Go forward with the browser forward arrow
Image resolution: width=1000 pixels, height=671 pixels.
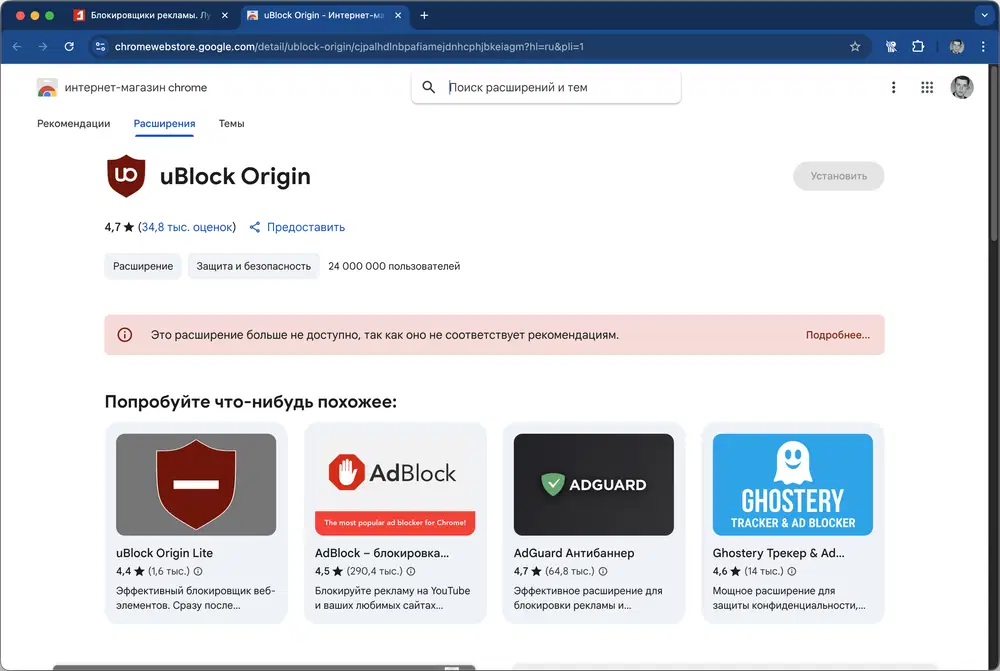pyautogui.click(x=43, y=47)
